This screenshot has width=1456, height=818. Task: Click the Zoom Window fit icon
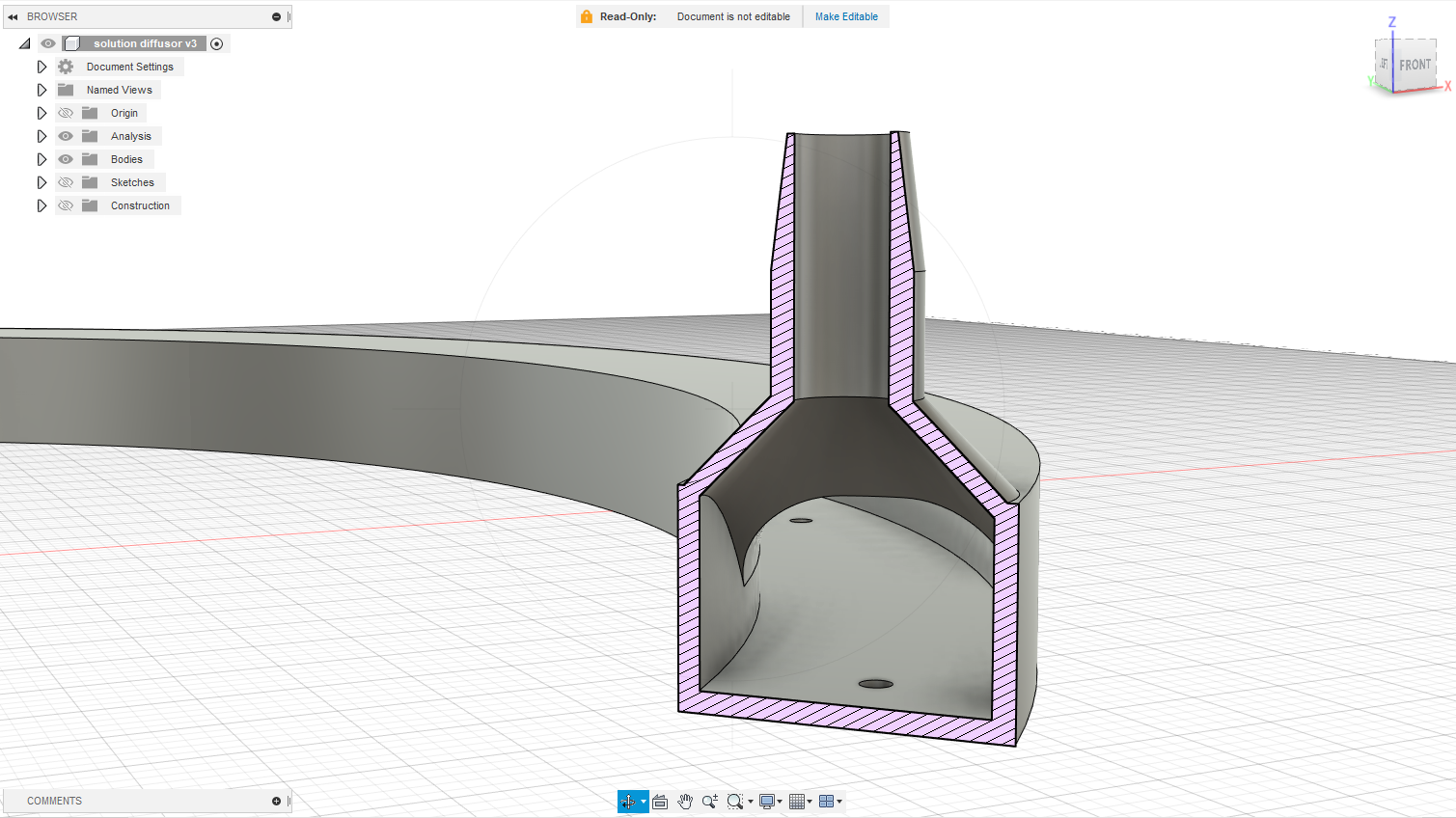click(735, 802)
